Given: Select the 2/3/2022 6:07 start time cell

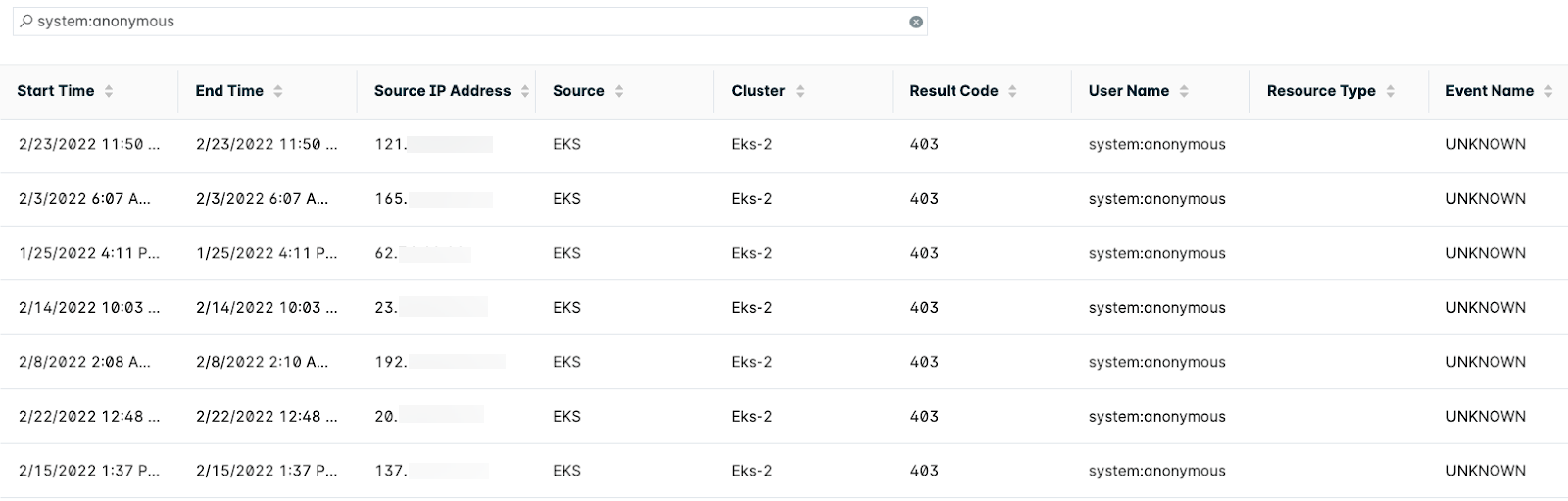Looking at the screenshot, I should click(84, 199).
